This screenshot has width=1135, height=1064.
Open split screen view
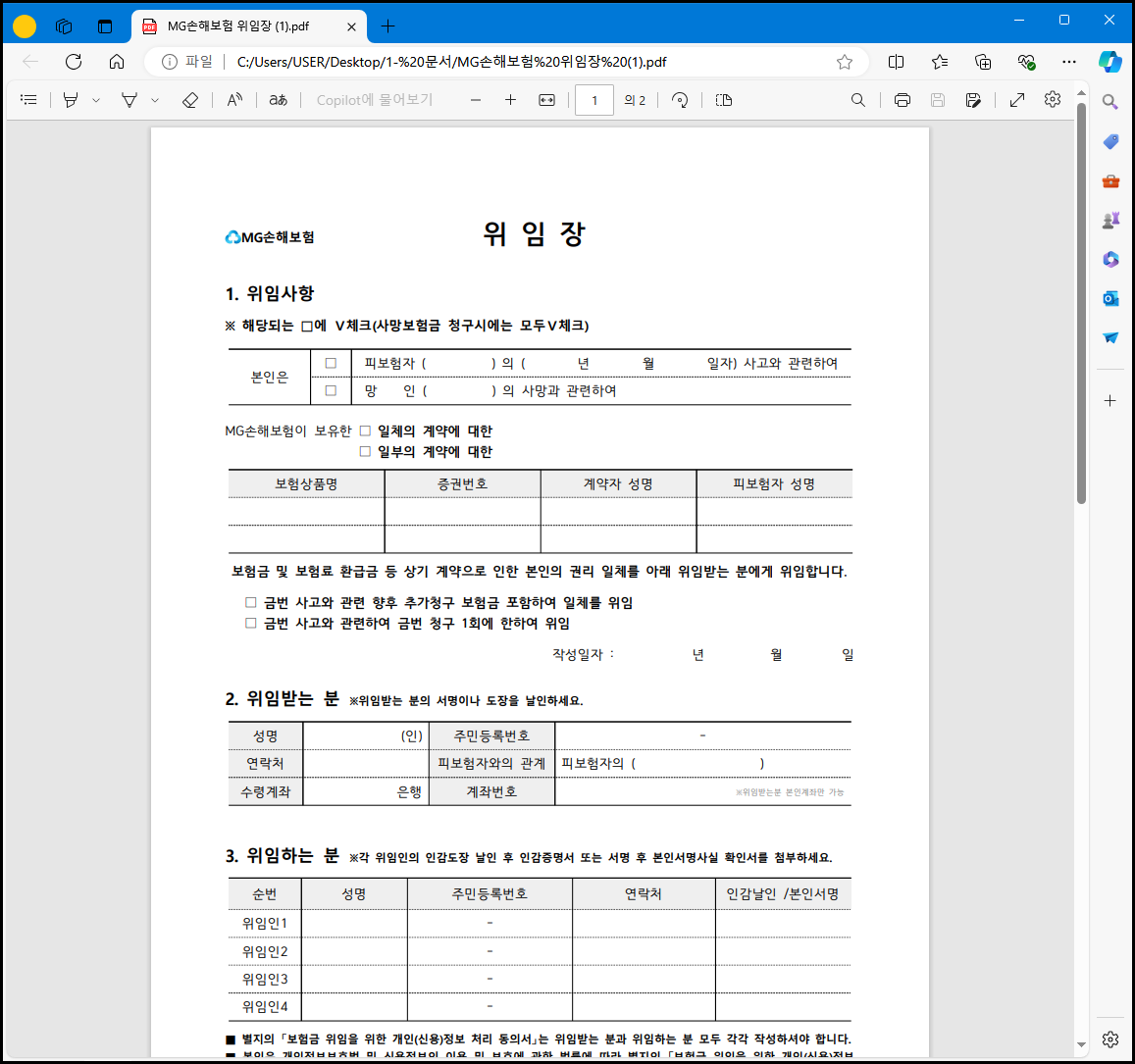click(896, 62)
